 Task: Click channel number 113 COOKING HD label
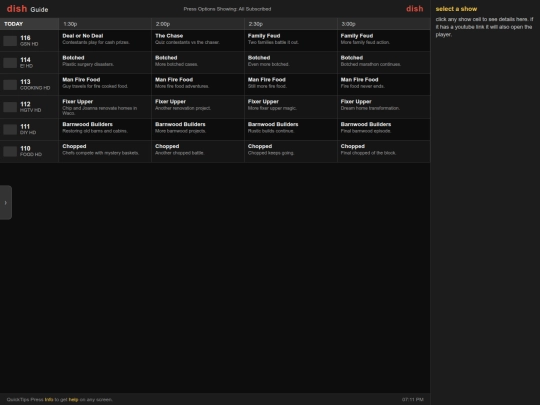coord(35,85)
